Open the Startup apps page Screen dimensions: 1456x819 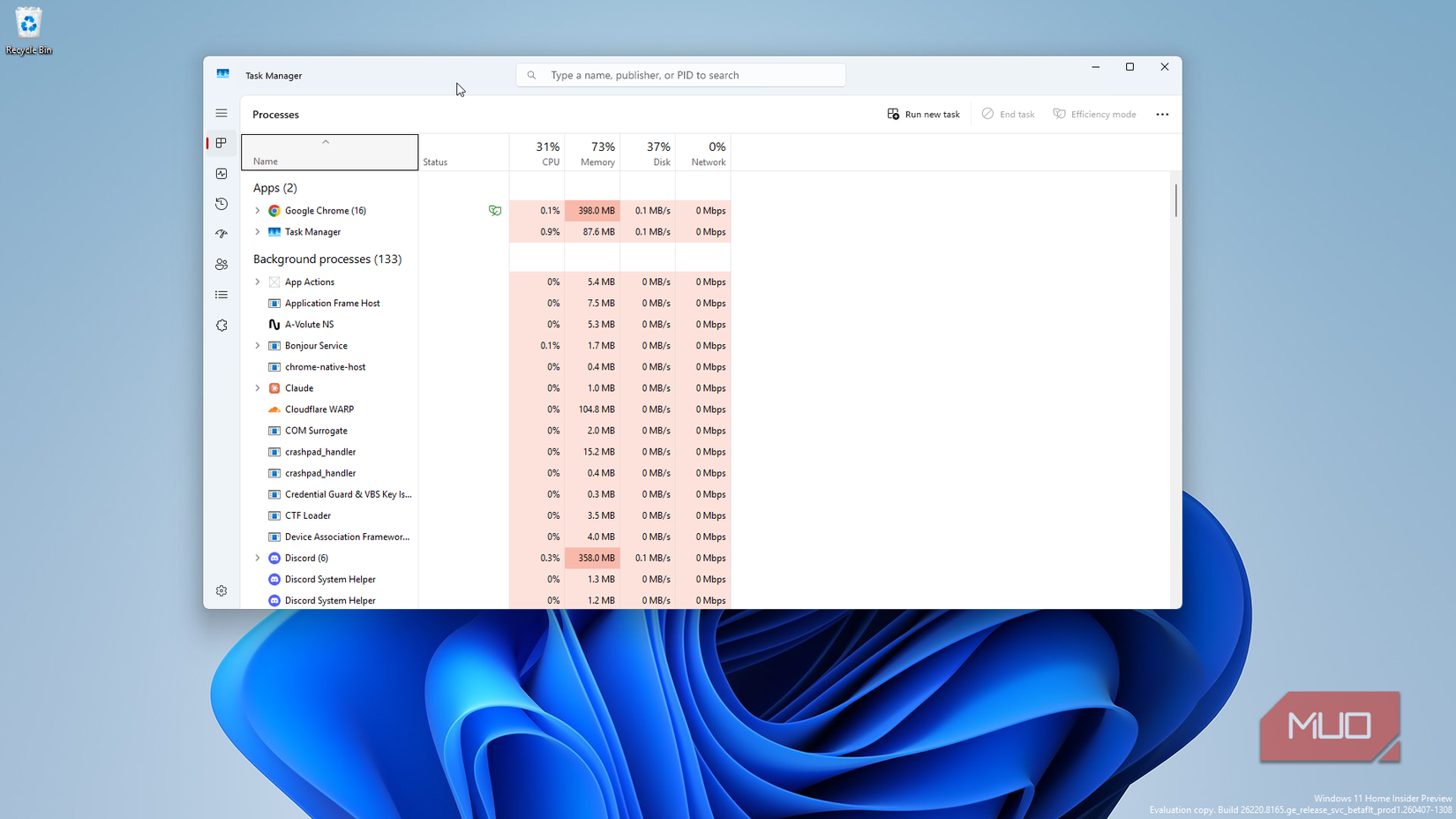pyautogui.click(x=221, y=234)
